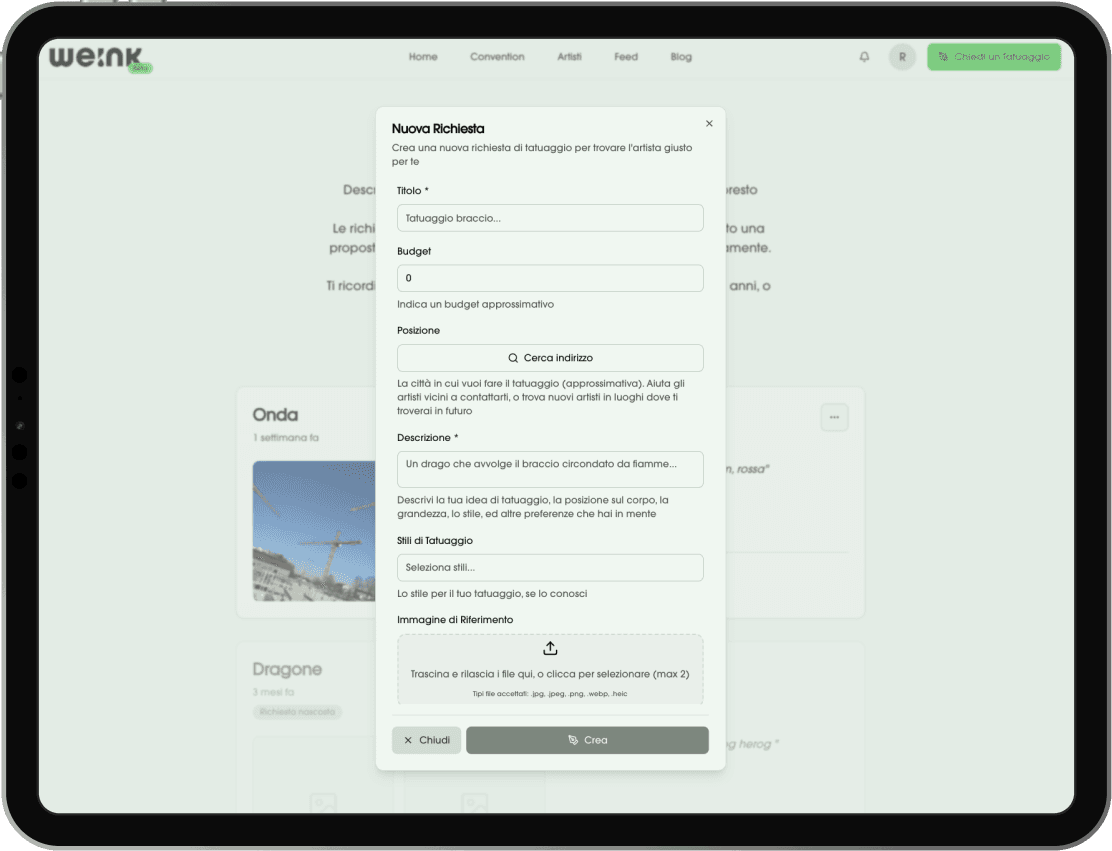1112x851 pixels.
Task: Close the Nuova Richiesta dialog with X
Action: pos(709,124)
